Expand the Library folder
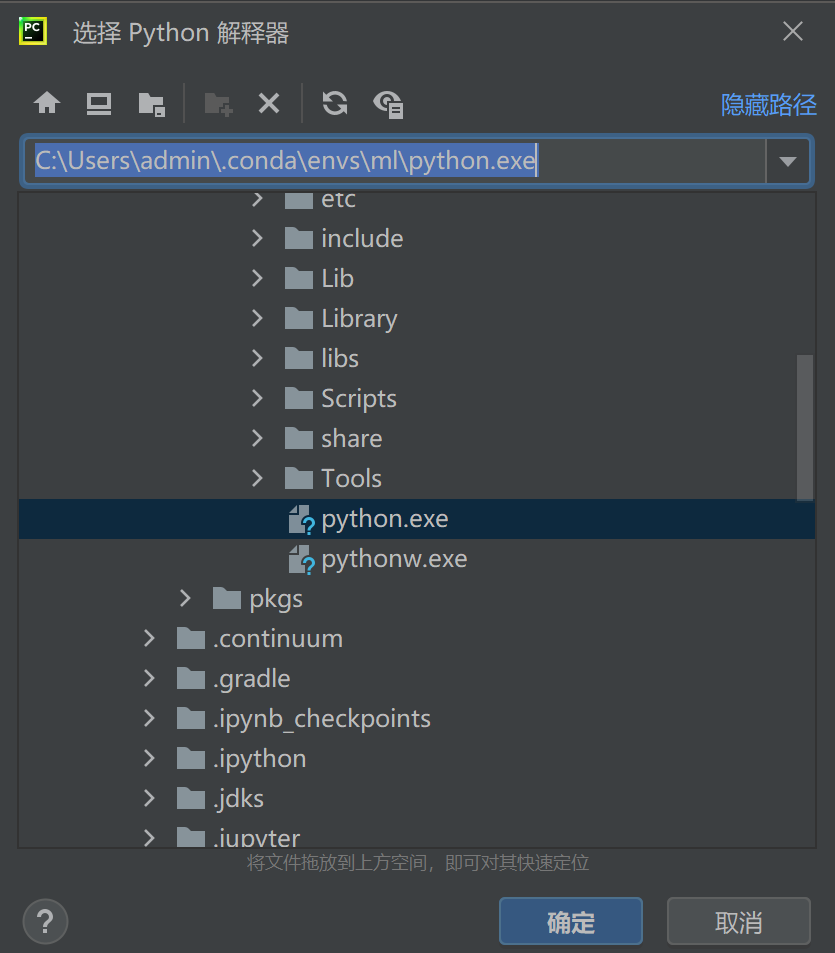835x953 pixels. [x=257, y=318]
